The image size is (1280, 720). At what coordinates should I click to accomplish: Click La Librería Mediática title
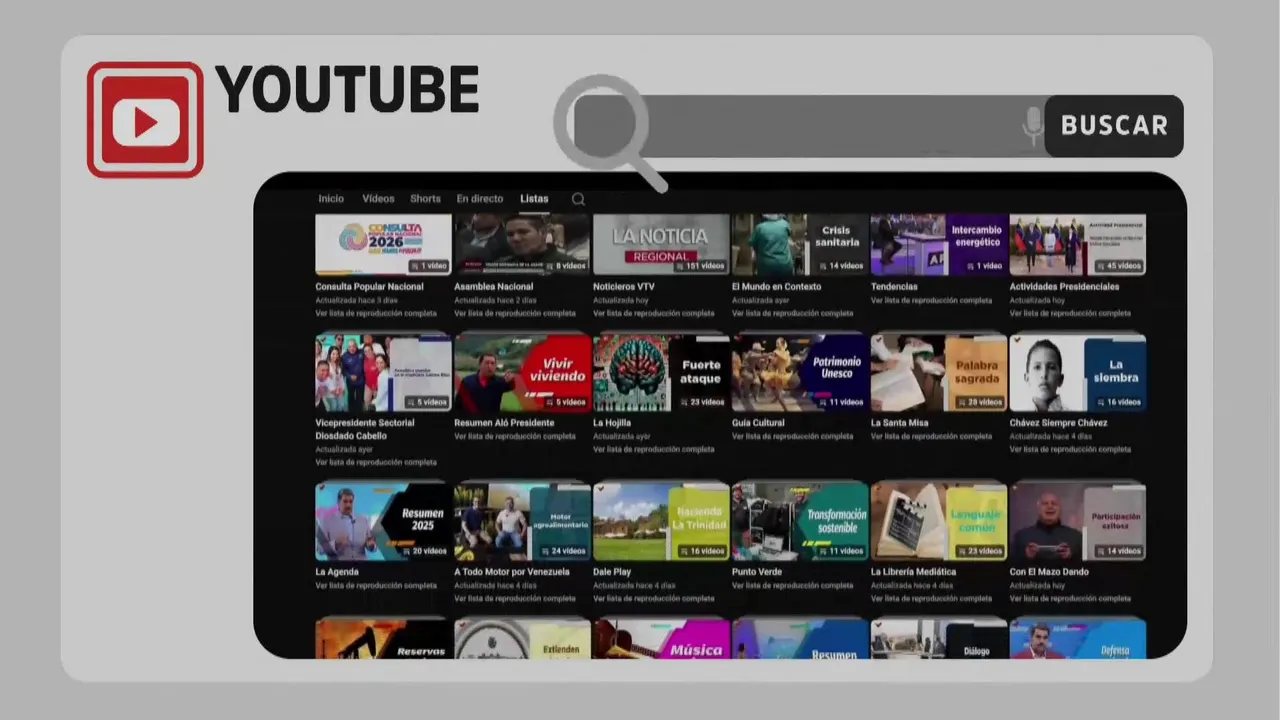click(914, 572)
